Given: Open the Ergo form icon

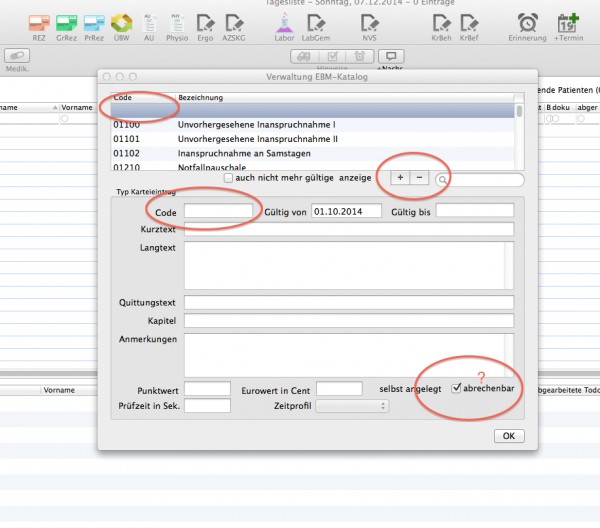Looking at the screenshot, I should point(205,24).
